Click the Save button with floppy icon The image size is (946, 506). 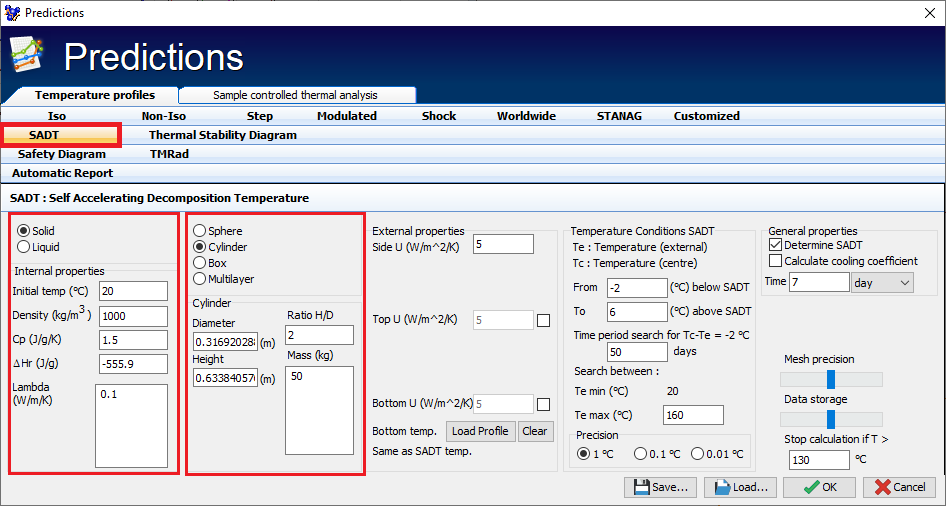(660, 487)
